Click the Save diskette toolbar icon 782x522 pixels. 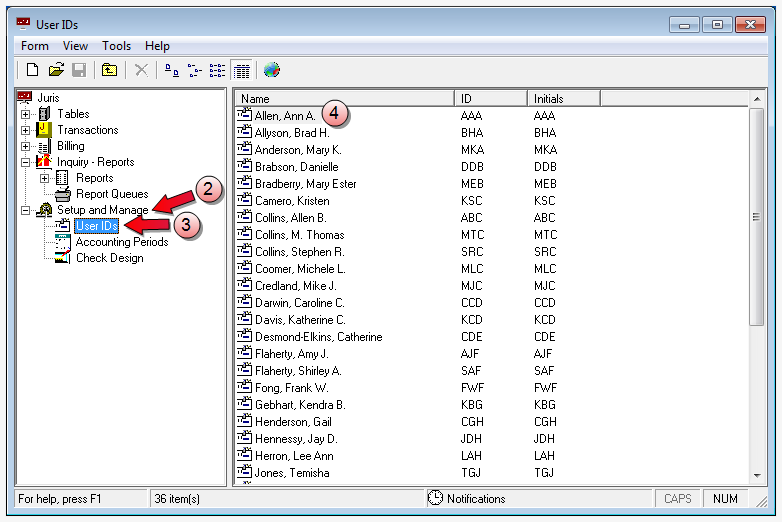[79, 70]
